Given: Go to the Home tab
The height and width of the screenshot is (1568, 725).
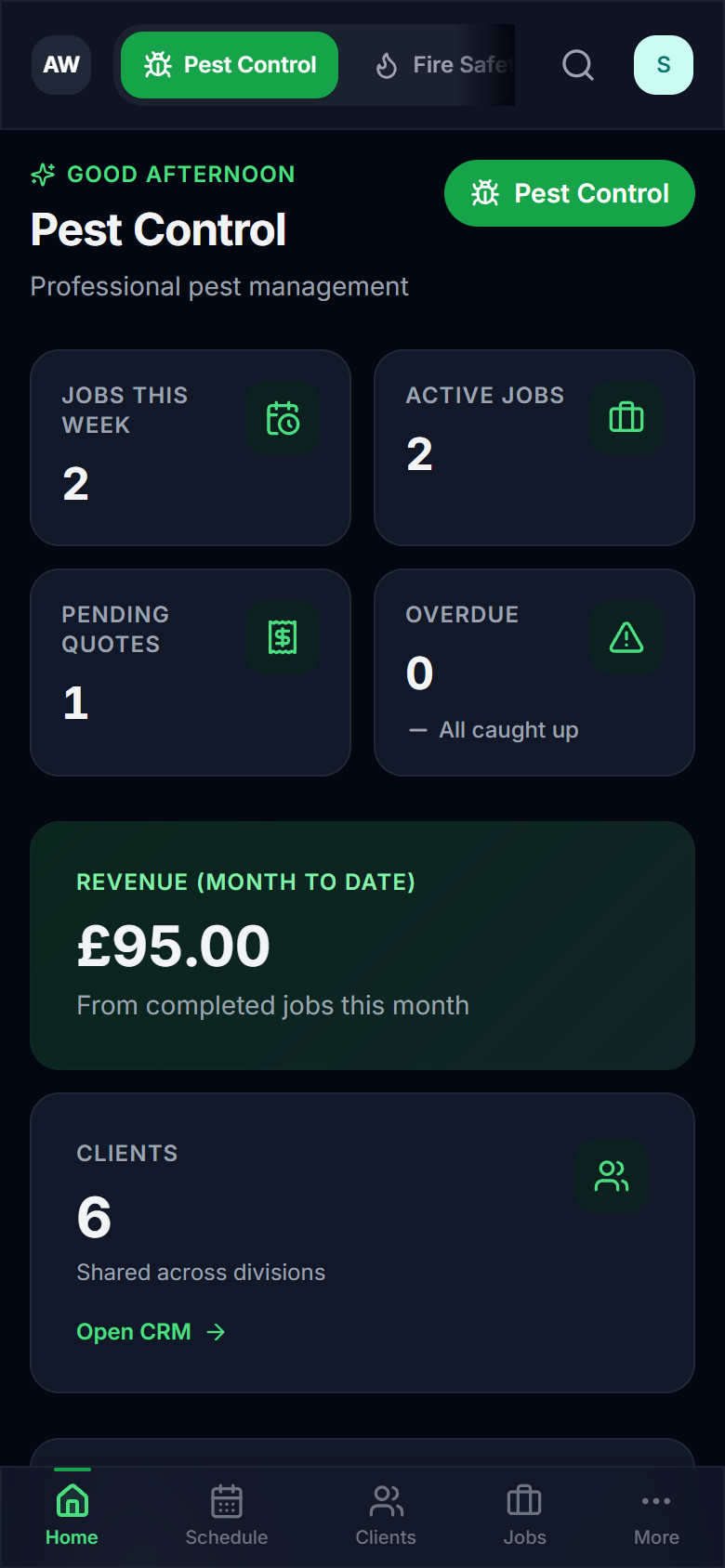Looking at the screenshot, I should coord(72,1516).
